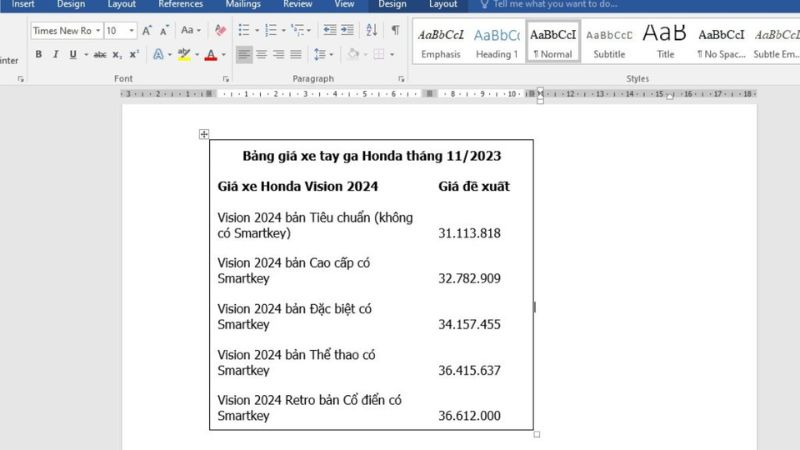Center align the text
This screenshot has width=800, height=450.
262,54
